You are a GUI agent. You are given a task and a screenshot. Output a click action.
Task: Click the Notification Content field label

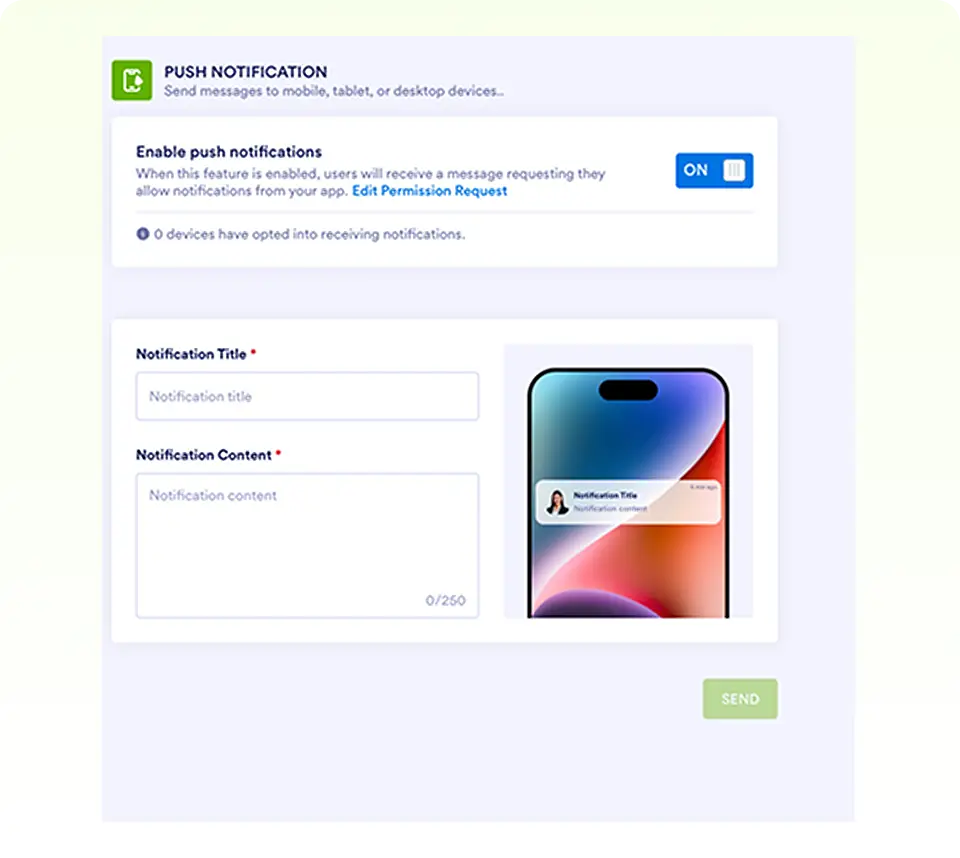pos(204,455)
